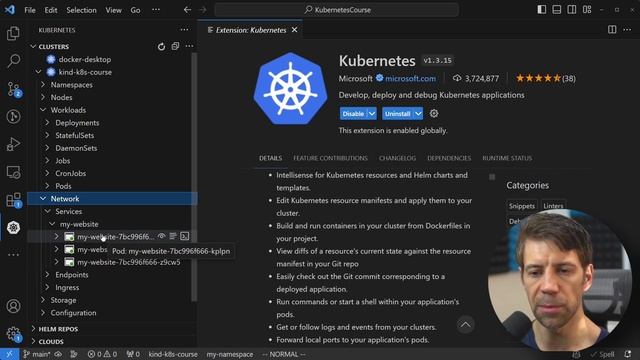Click my-namespace in the status bar

[230, 354]
